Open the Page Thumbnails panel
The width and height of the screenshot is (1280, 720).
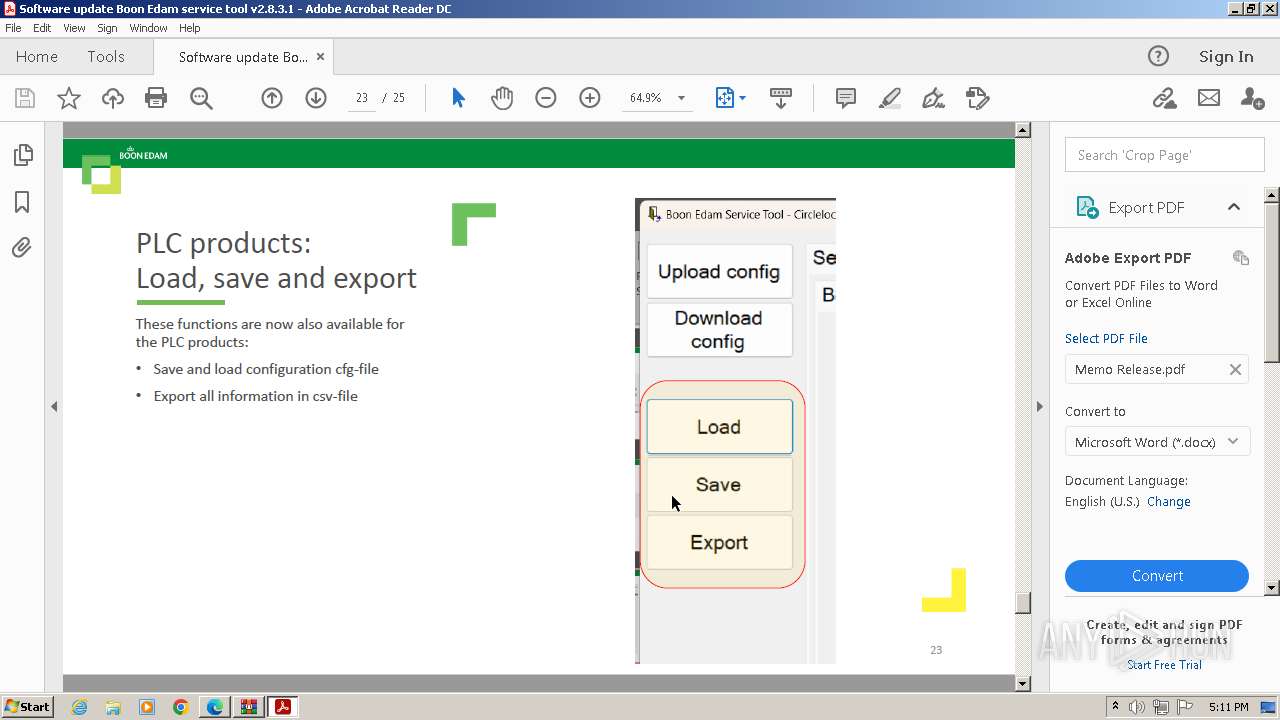22,155
